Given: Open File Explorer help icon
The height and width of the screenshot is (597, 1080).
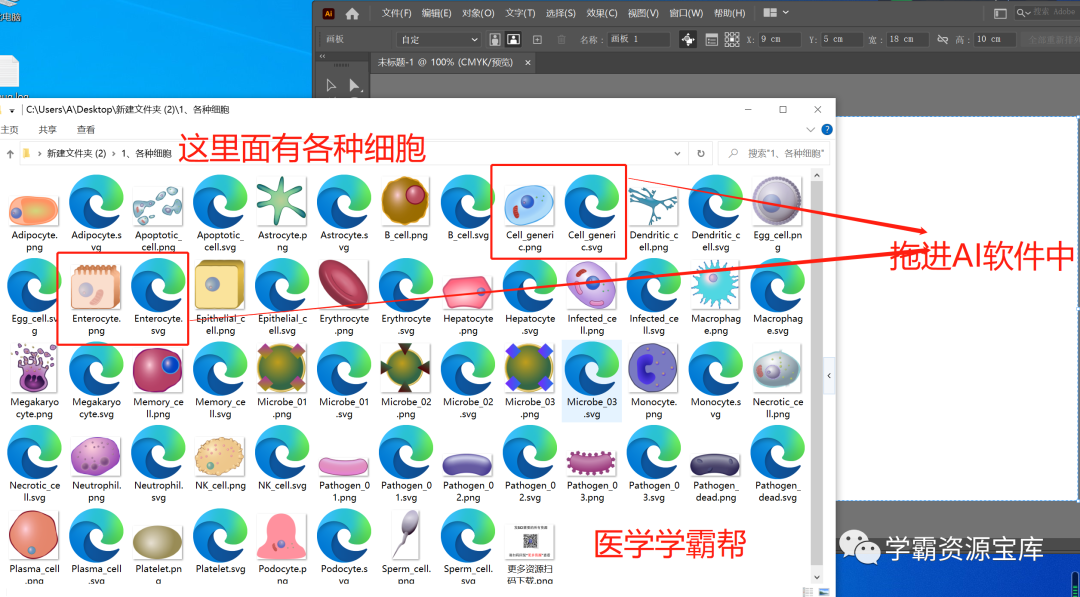Looking at the screenshot, I should click(827, 129).
